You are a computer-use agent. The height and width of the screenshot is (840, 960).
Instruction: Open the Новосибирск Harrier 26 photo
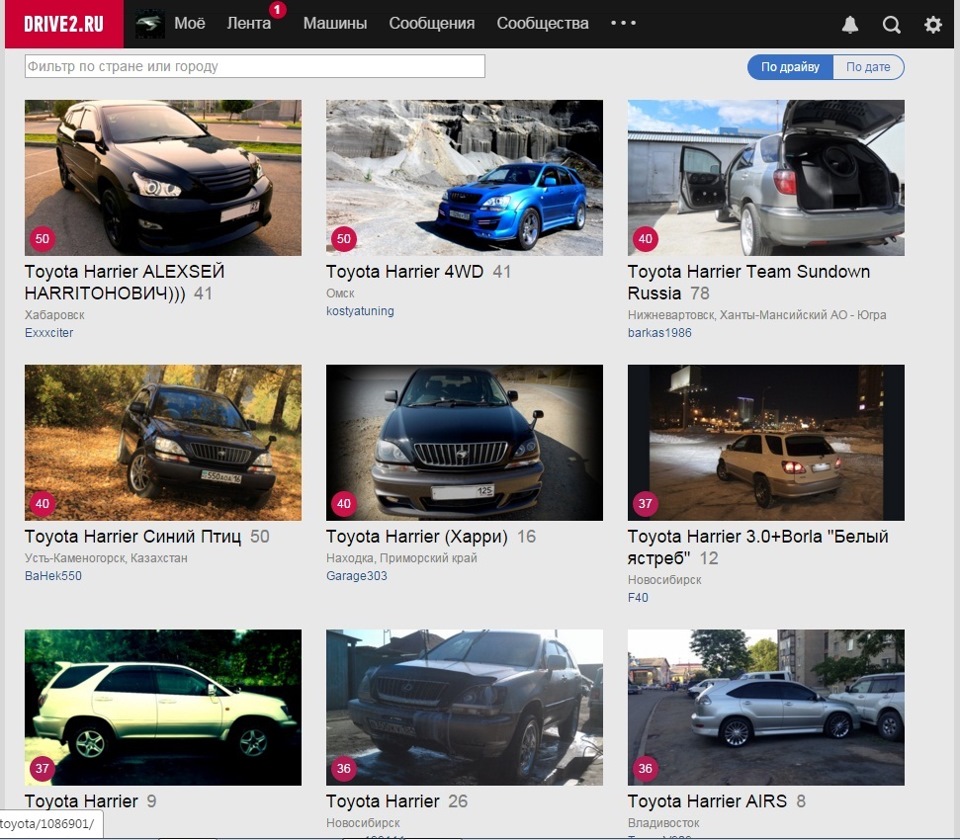(464, 707)
